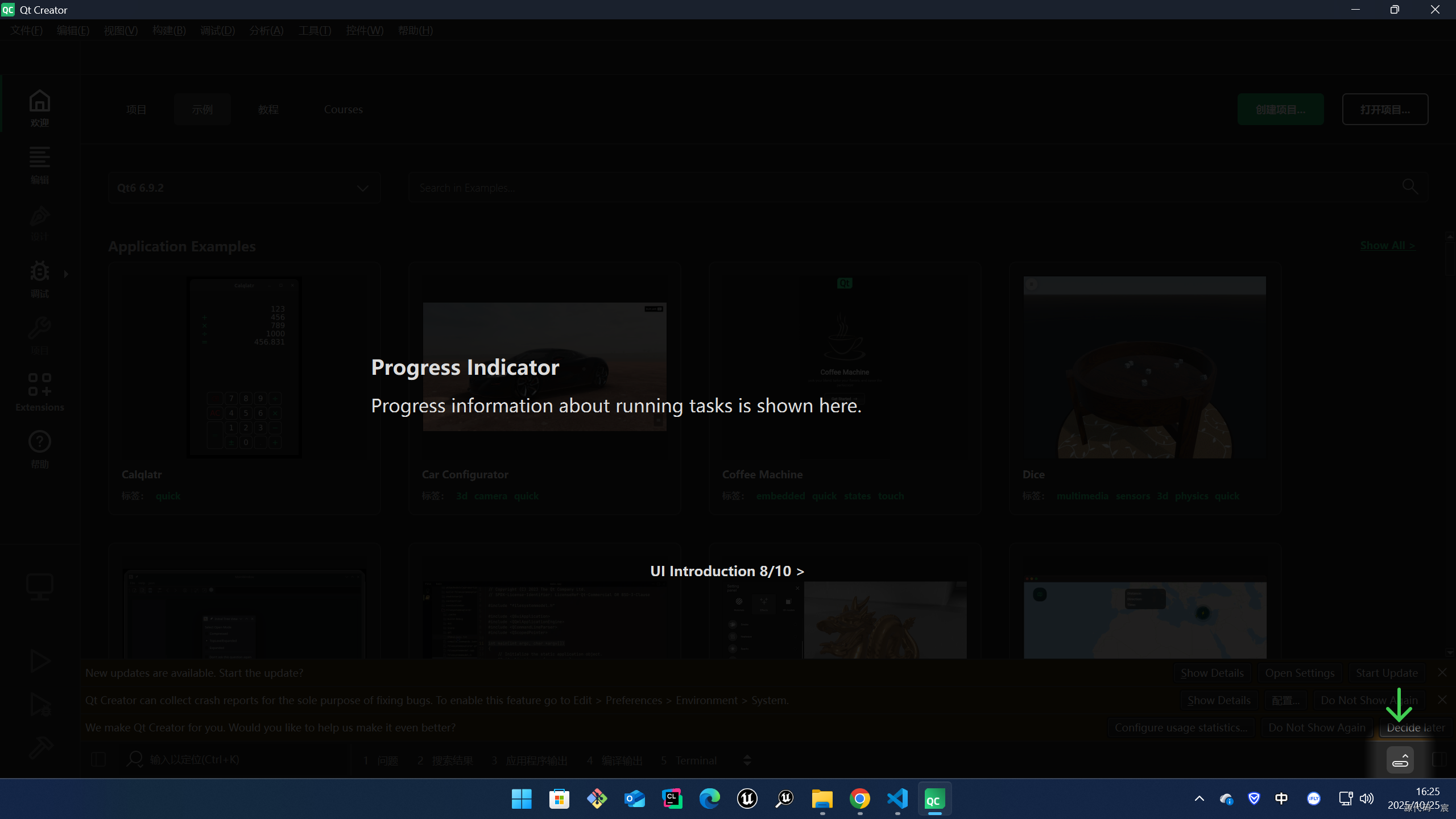This screenshot has height=819, width=1456.
Task: Switch to the Courses tab
Action: [x=343, y=109]
